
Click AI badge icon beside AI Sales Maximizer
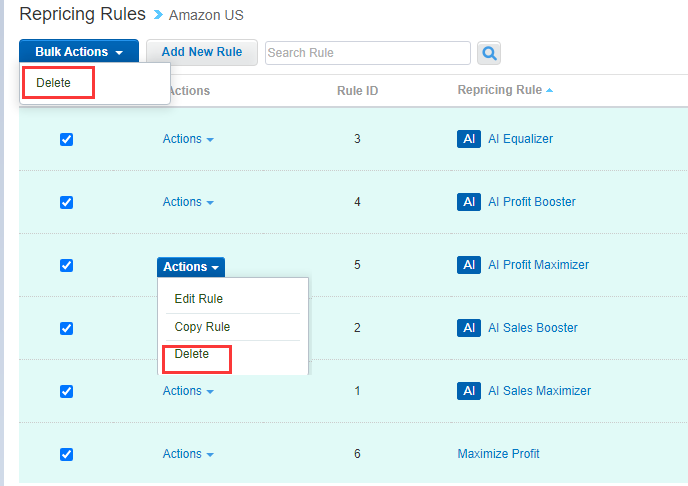(469, 391)
